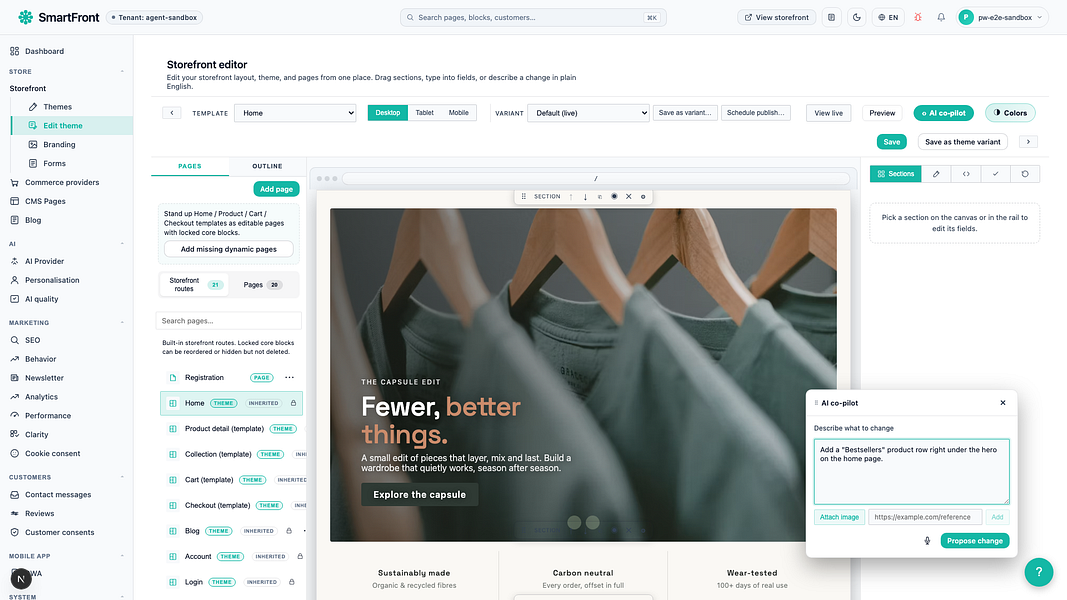The width and height of the screenshot is (1067, 600).
Task: Open the history tab in right rail
Action: coord(1025,174)
